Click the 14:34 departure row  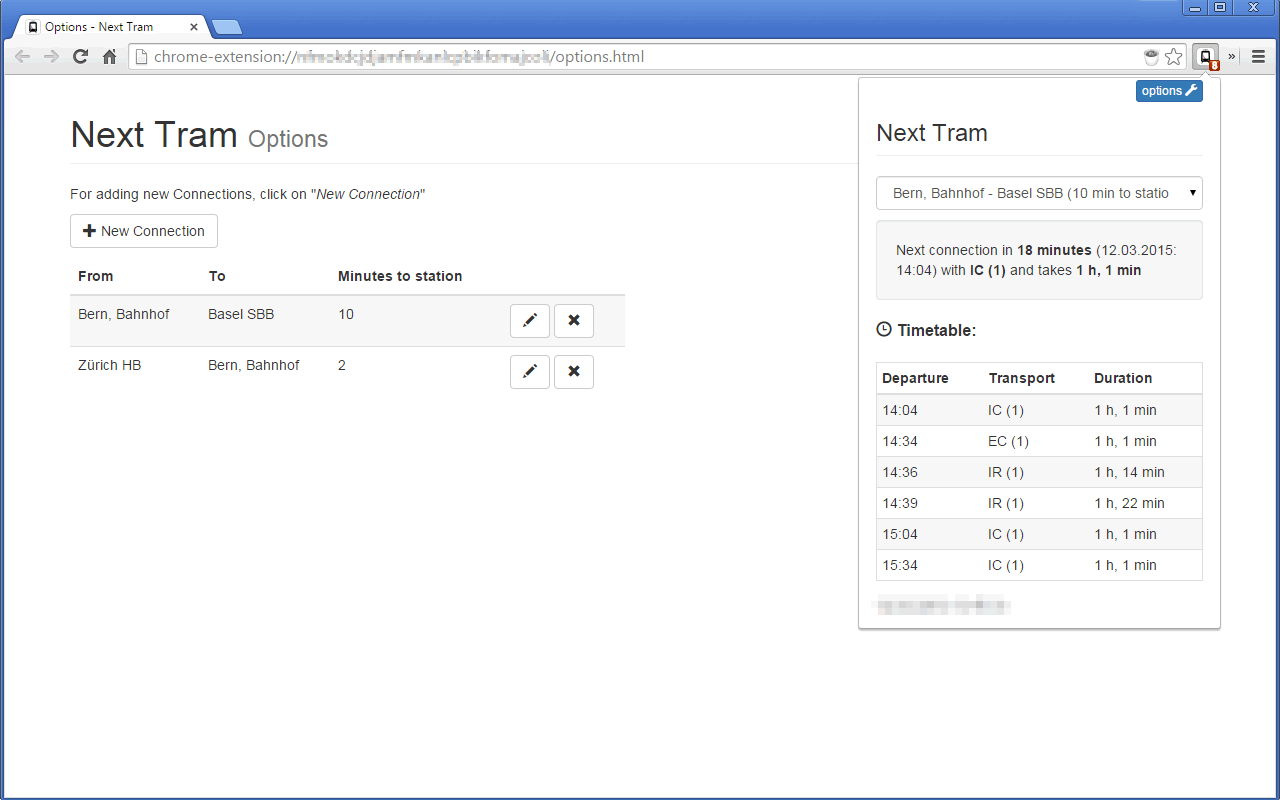[1039, 441]
